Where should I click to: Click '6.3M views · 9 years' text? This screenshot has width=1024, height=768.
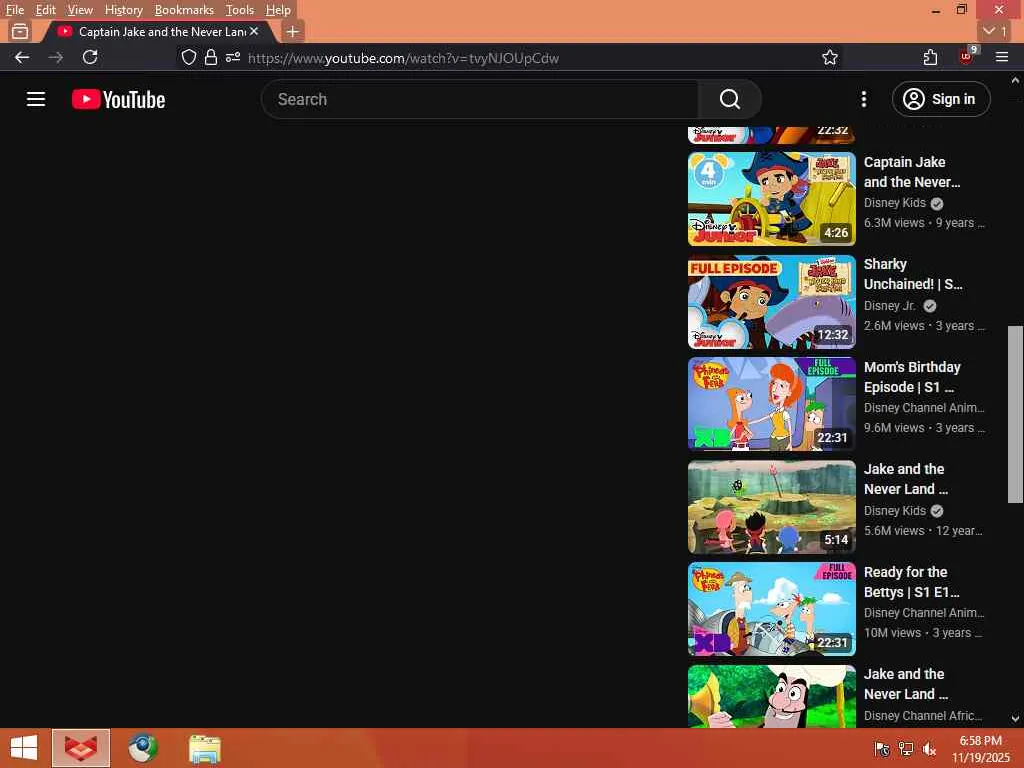924,223
